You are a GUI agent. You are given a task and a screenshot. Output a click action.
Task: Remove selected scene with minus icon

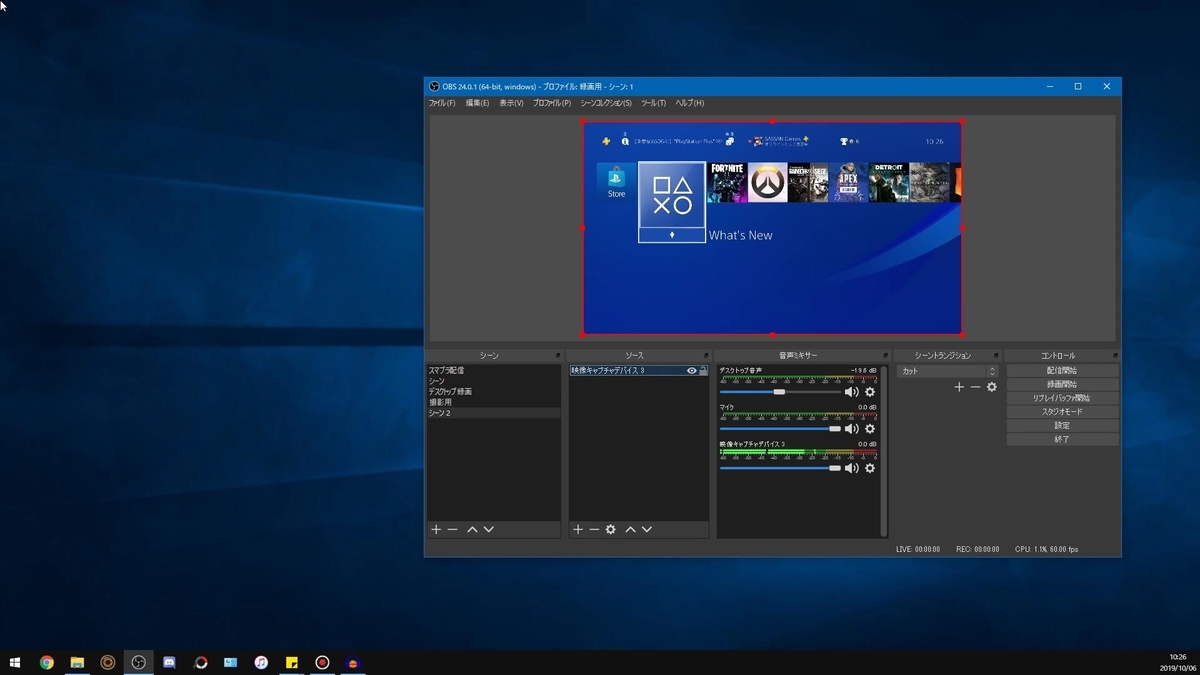coord(452,529)
